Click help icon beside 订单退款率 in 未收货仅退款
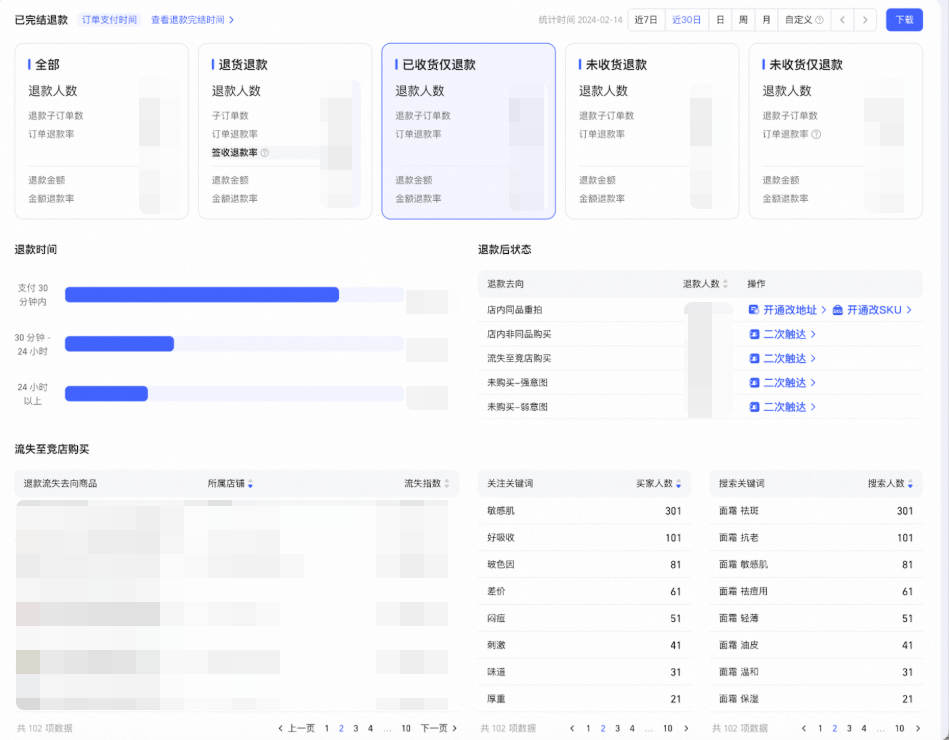 [816, 134]
